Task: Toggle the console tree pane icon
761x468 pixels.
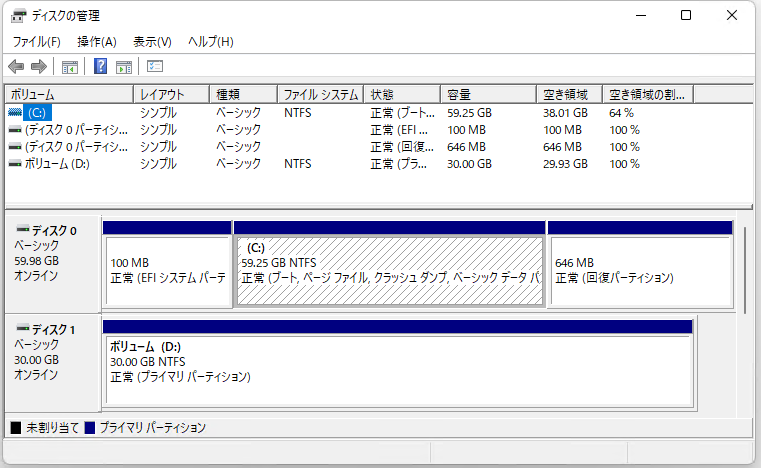Action: click(70, 67)
